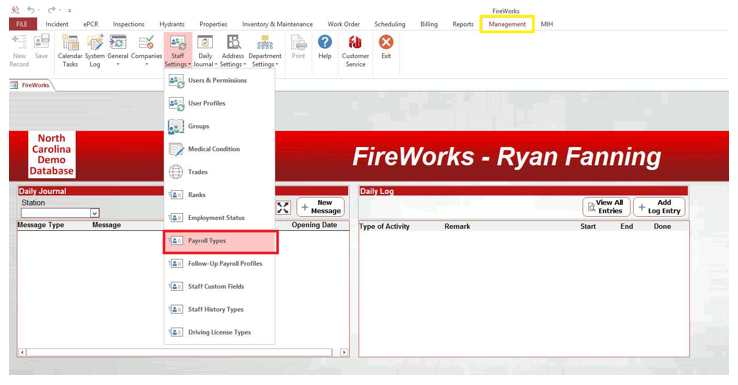This screenshot has height=385, width=738.
Task: Click the New Message button
Action: tap(321, 207)
